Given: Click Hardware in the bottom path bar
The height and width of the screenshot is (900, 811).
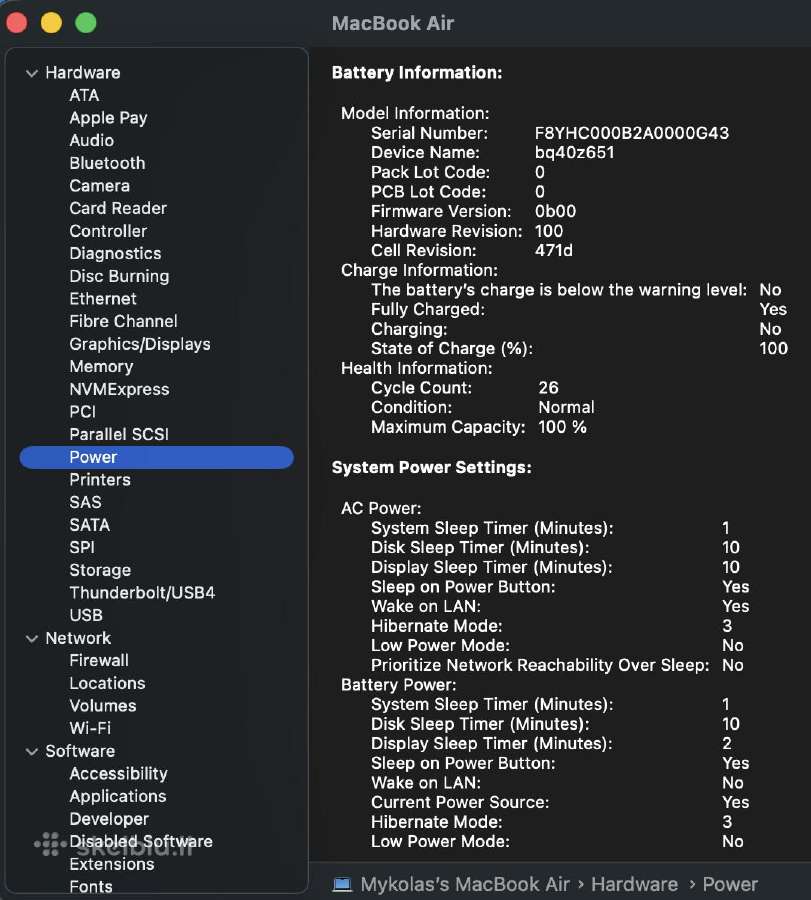Looking at the screenshot, I should coord(634,885).
